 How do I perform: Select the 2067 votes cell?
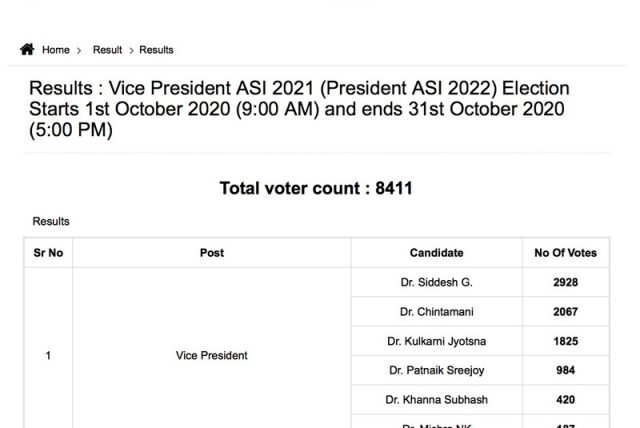coord(565,312)
